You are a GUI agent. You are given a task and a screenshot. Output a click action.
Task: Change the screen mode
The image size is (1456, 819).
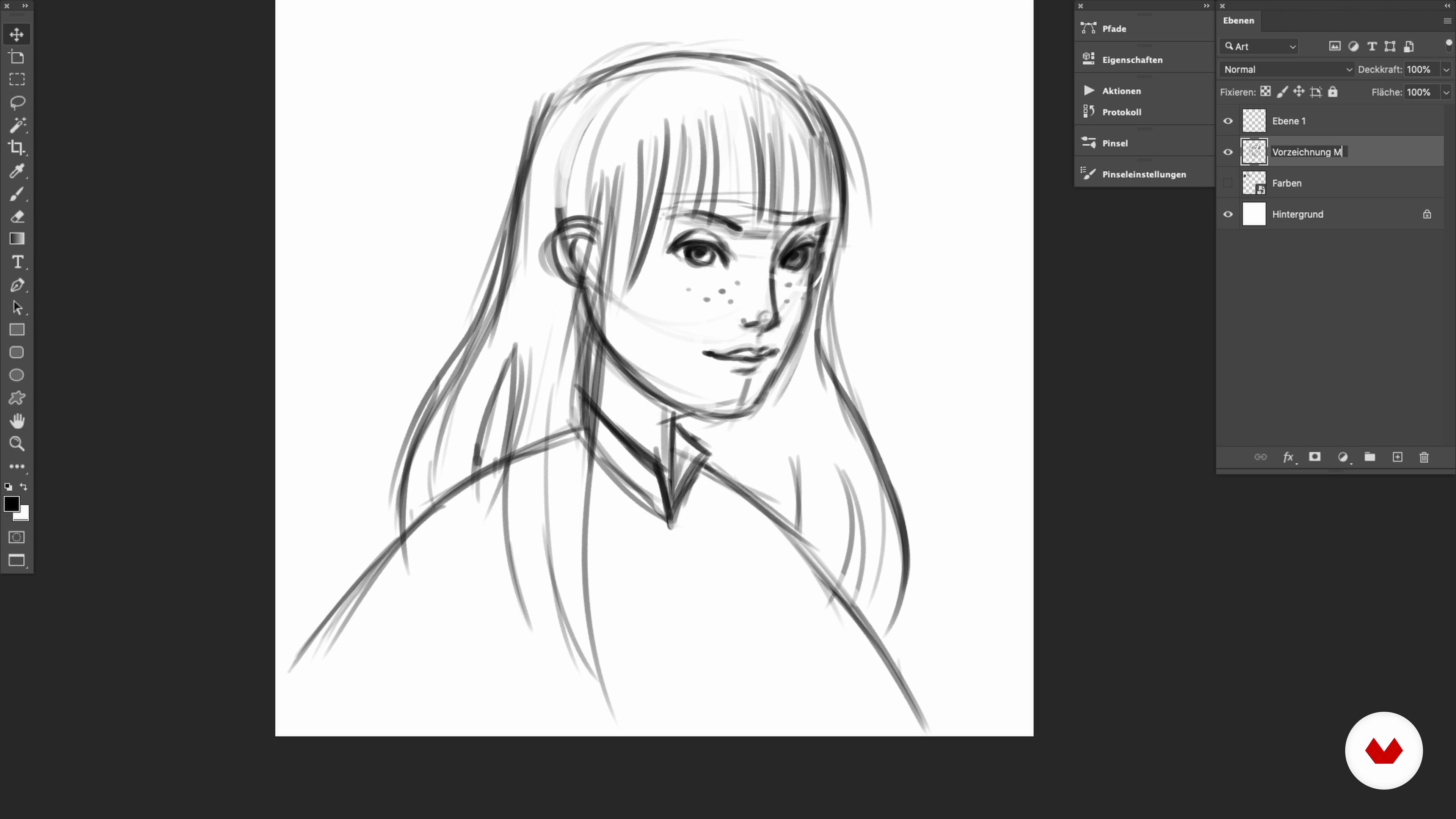[x=16, y=560]
